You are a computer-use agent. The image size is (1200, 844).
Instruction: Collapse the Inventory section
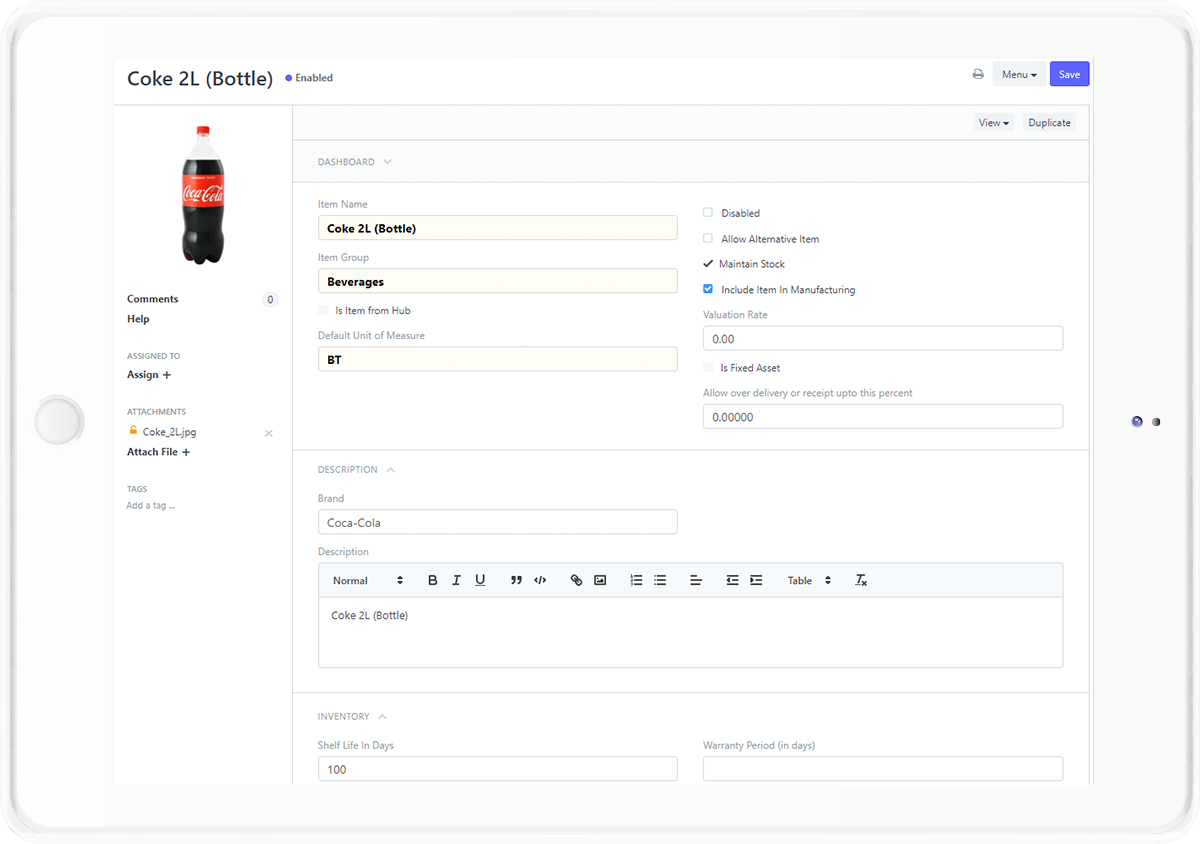pos(382,716)
